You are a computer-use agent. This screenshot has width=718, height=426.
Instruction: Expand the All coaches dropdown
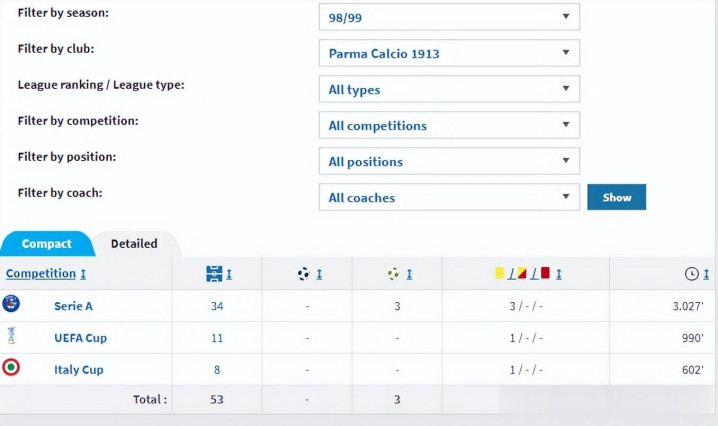(448, 197)
